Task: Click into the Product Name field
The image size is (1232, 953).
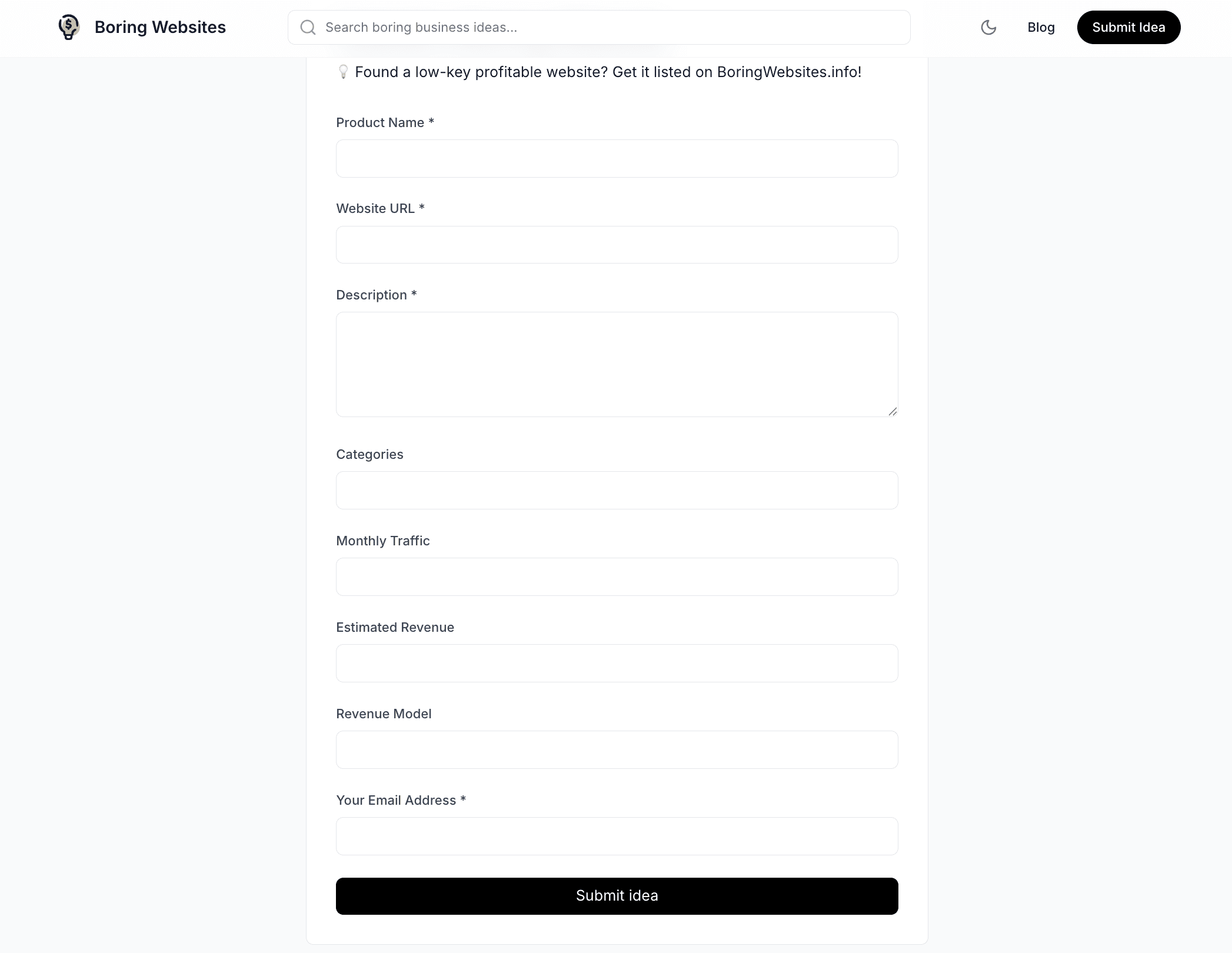Action: 617,158
